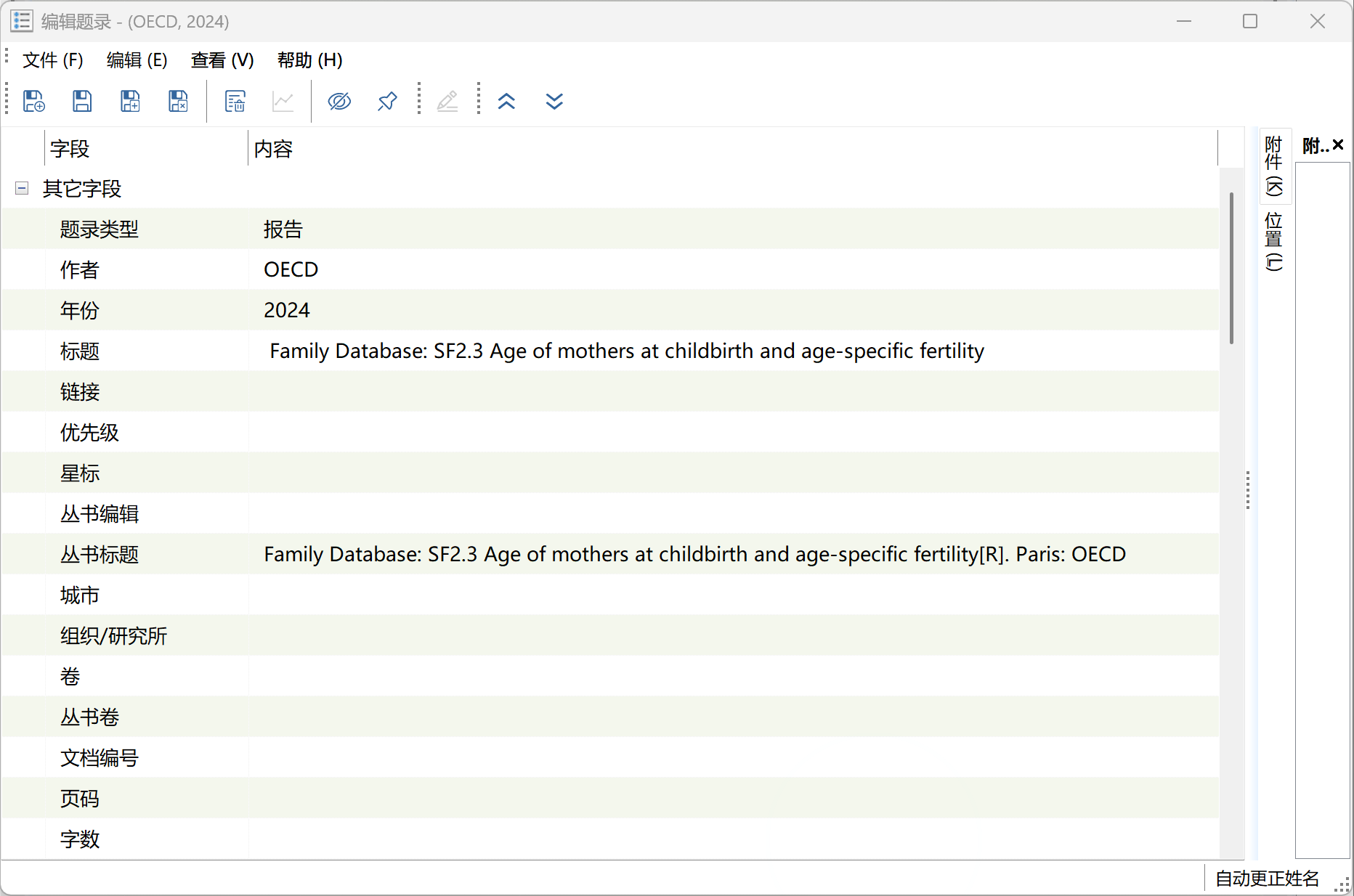
Task: Click the plain Save floppy disk icon
Action: click(82, 101)
